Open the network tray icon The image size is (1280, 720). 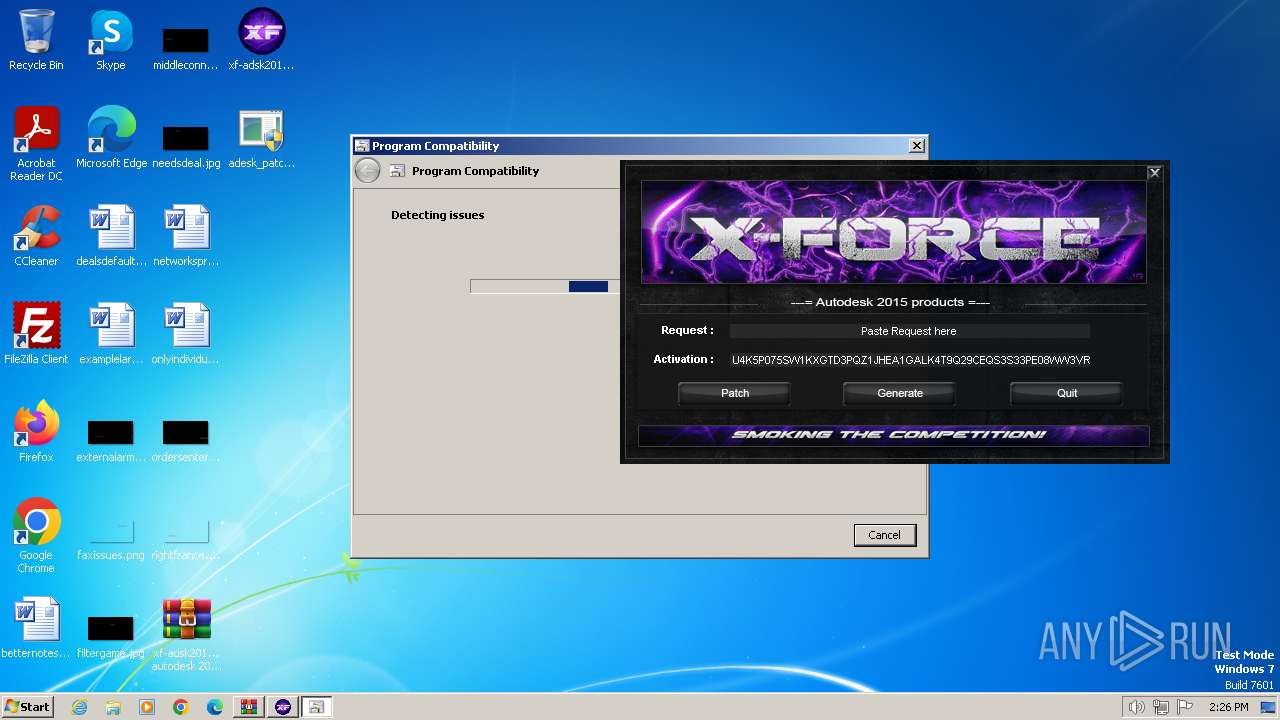1161,707
